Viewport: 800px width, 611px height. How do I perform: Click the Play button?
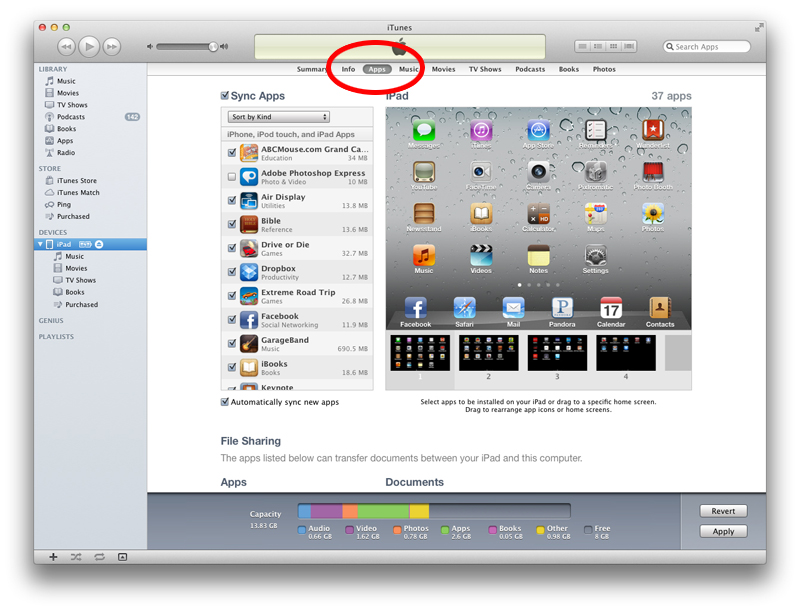click(x=89, y=47)
